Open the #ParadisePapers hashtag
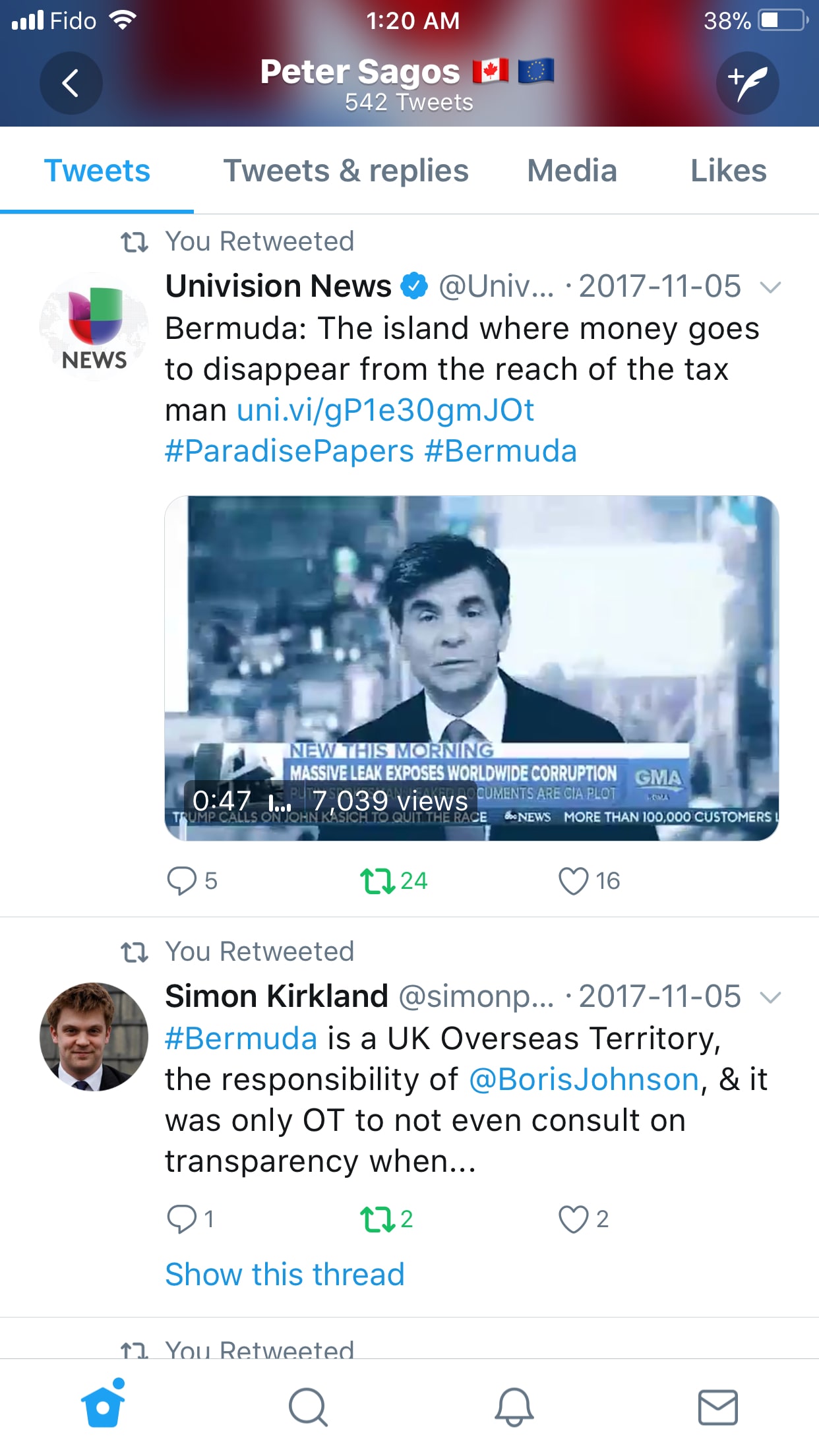 289,452
